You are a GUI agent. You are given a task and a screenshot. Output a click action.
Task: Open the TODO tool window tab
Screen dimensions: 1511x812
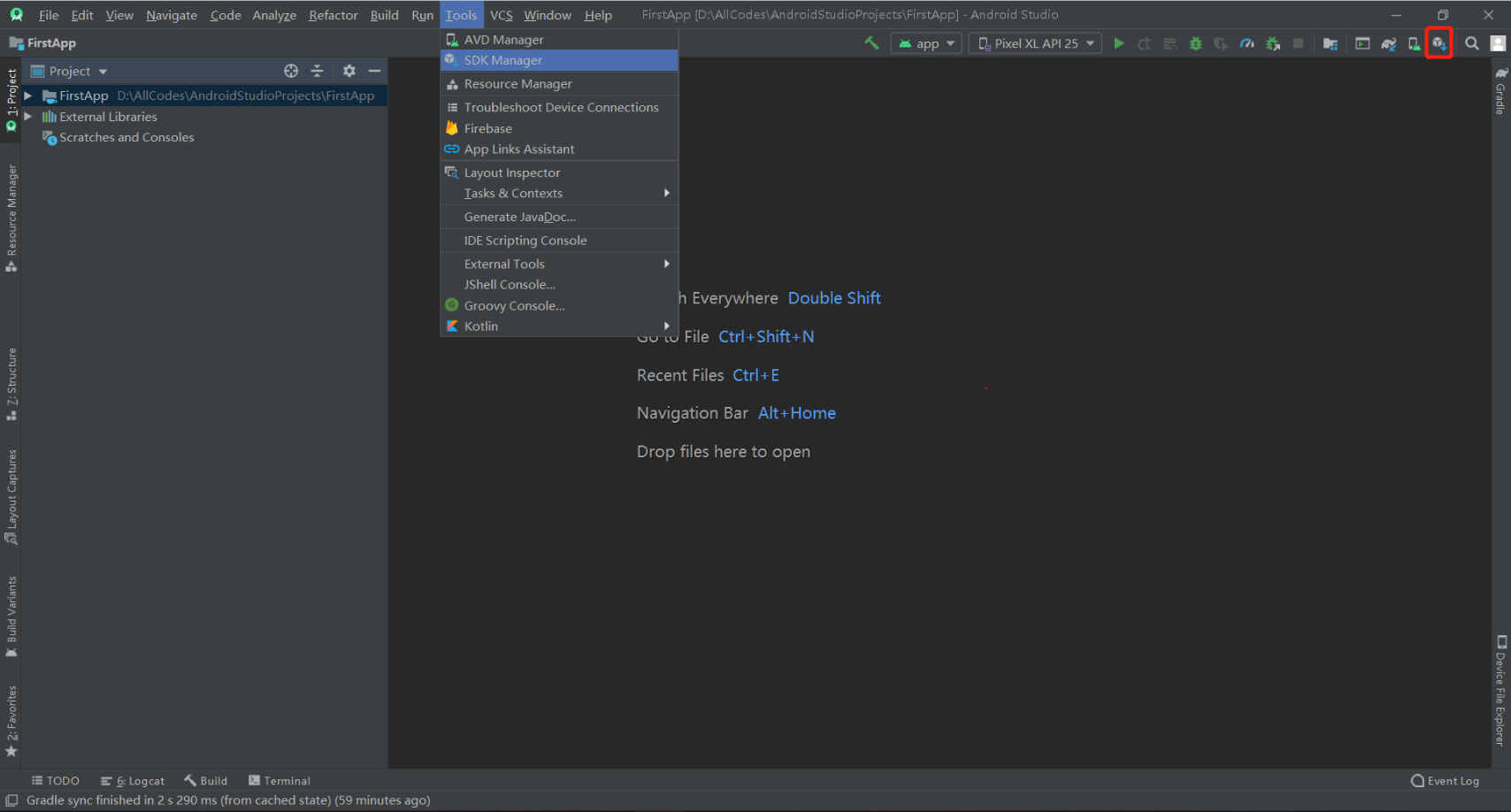click(56, 781)
